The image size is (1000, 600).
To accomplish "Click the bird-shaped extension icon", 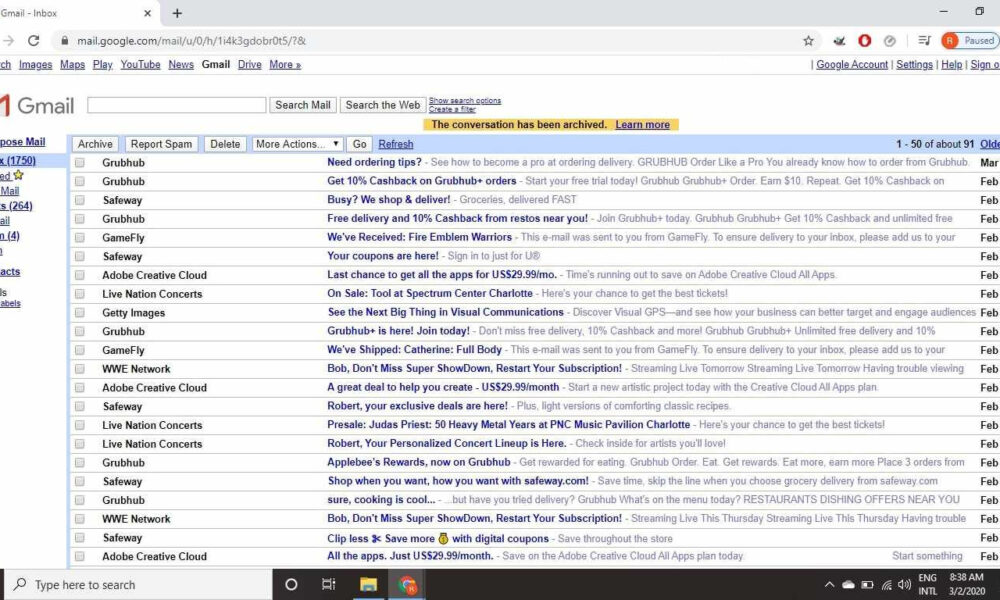I will (x=839, y=41).
